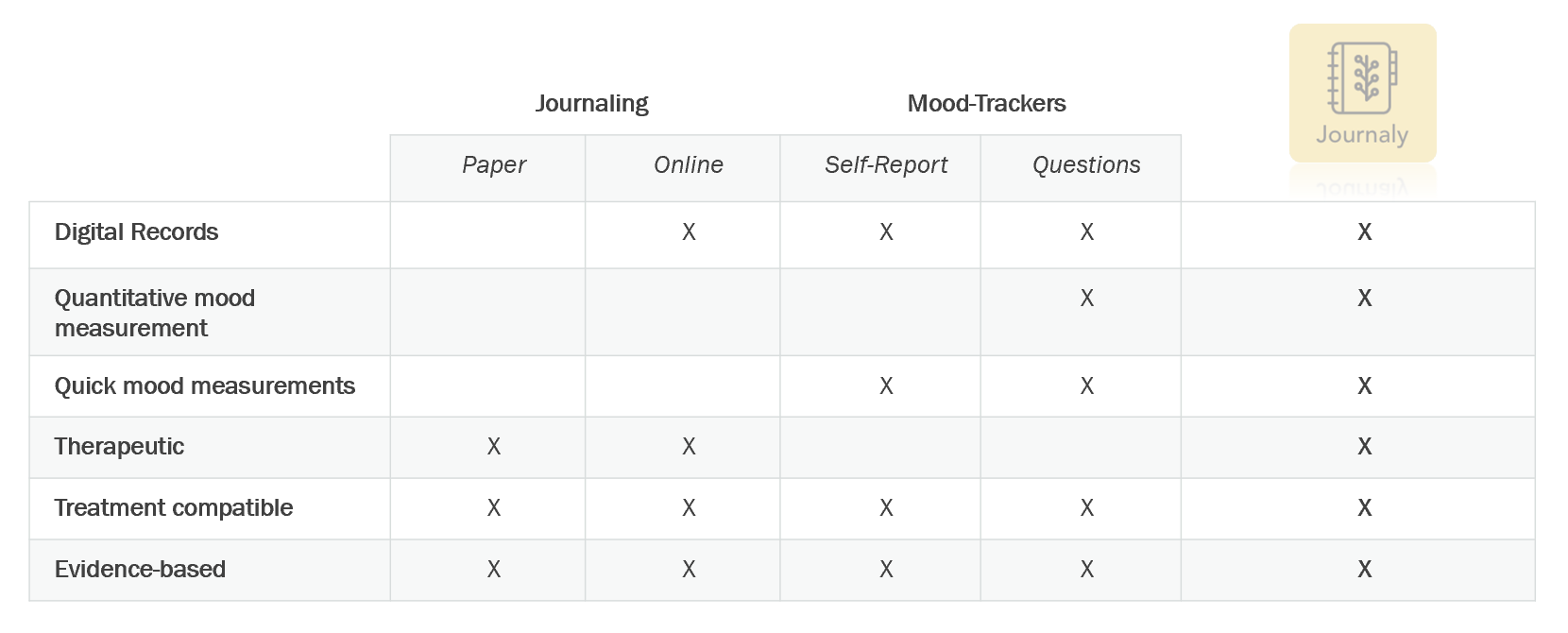Click the Journaly X in Therapeutic row
This screenshot has height=633, width=1568.
[x=1365, y=447]
